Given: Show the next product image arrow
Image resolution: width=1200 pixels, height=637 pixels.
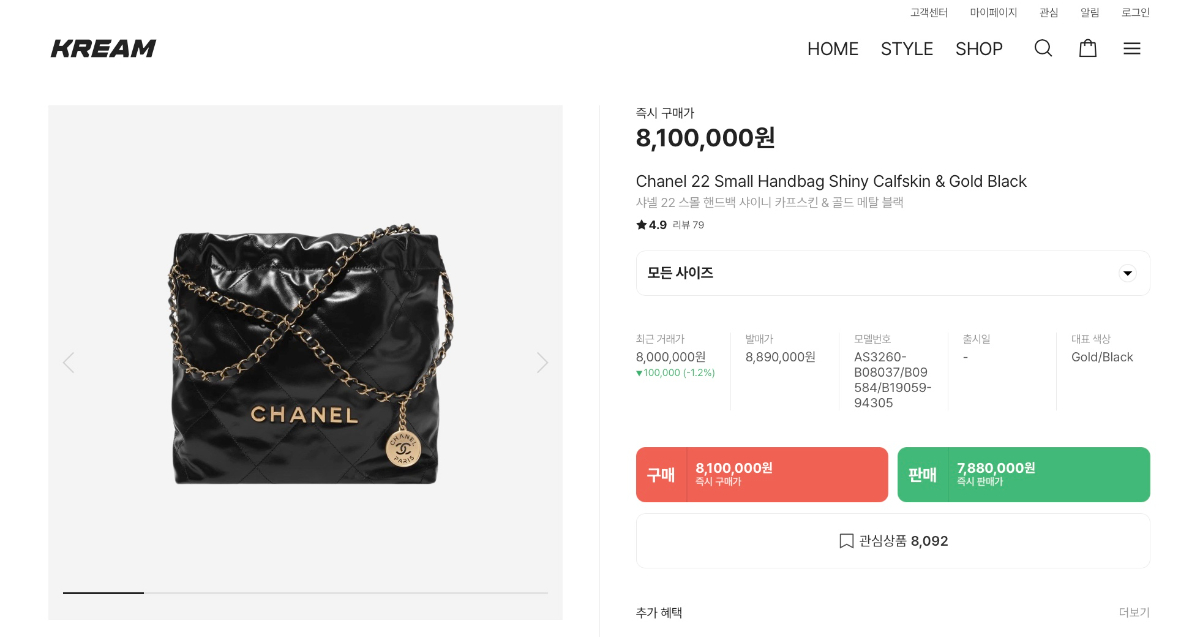Looking at the screenshot, I should tap(542, 362).
